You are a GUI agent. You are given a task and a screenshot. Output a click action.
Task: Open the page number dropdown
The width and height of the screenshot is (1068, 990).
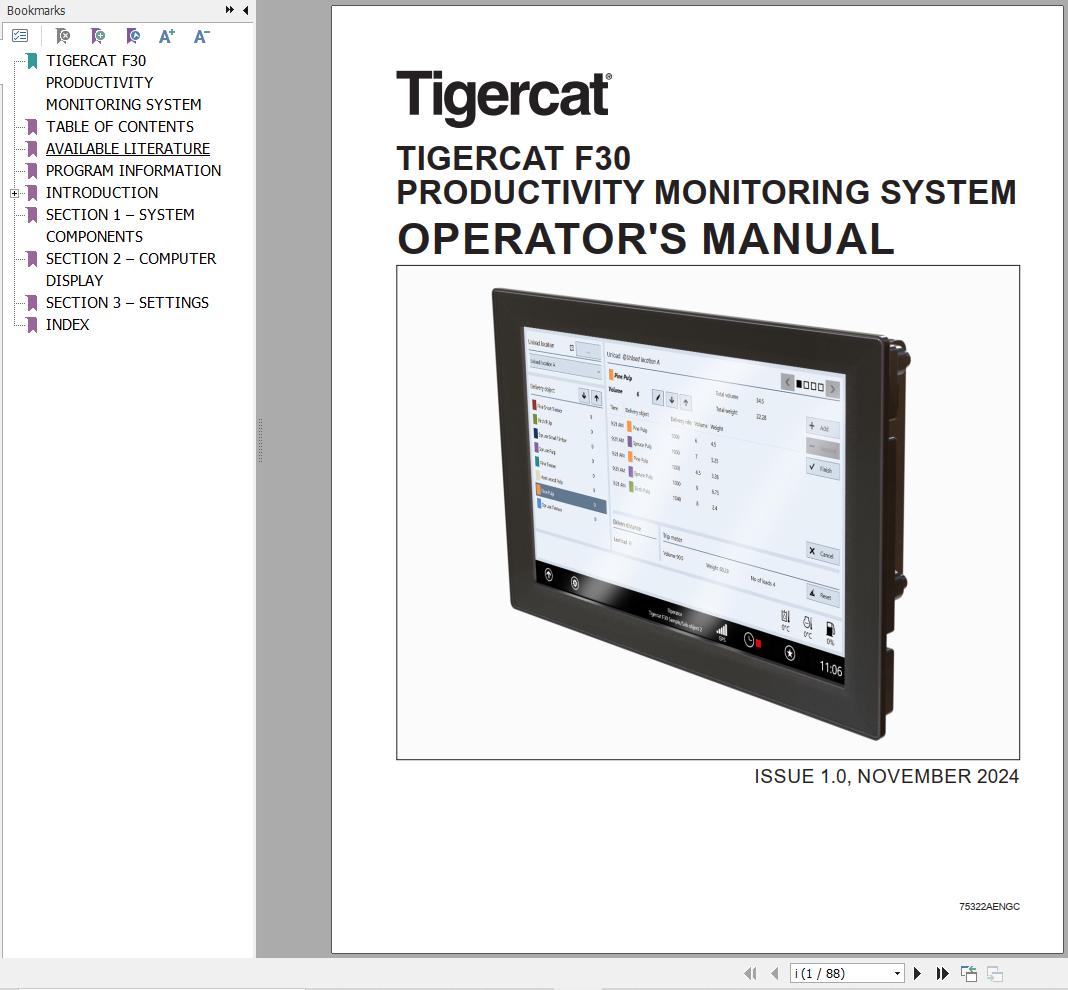[x=896, y=972]
